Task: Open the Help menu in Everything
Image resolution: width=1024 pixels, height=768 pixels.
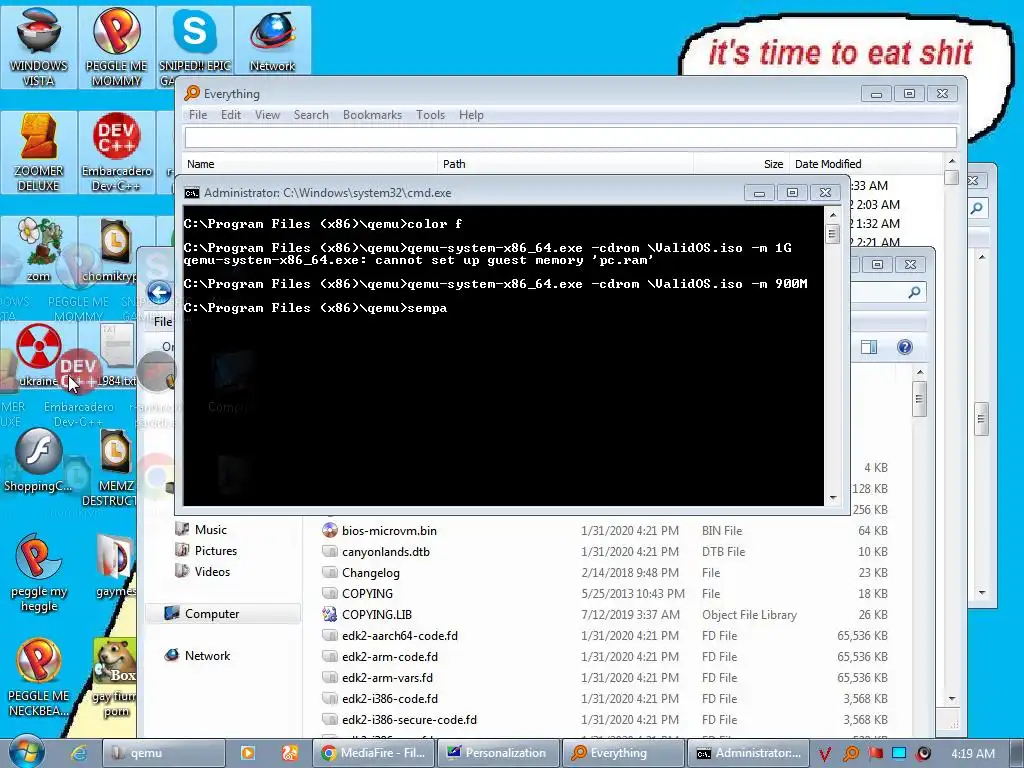Action: (471, 115)
